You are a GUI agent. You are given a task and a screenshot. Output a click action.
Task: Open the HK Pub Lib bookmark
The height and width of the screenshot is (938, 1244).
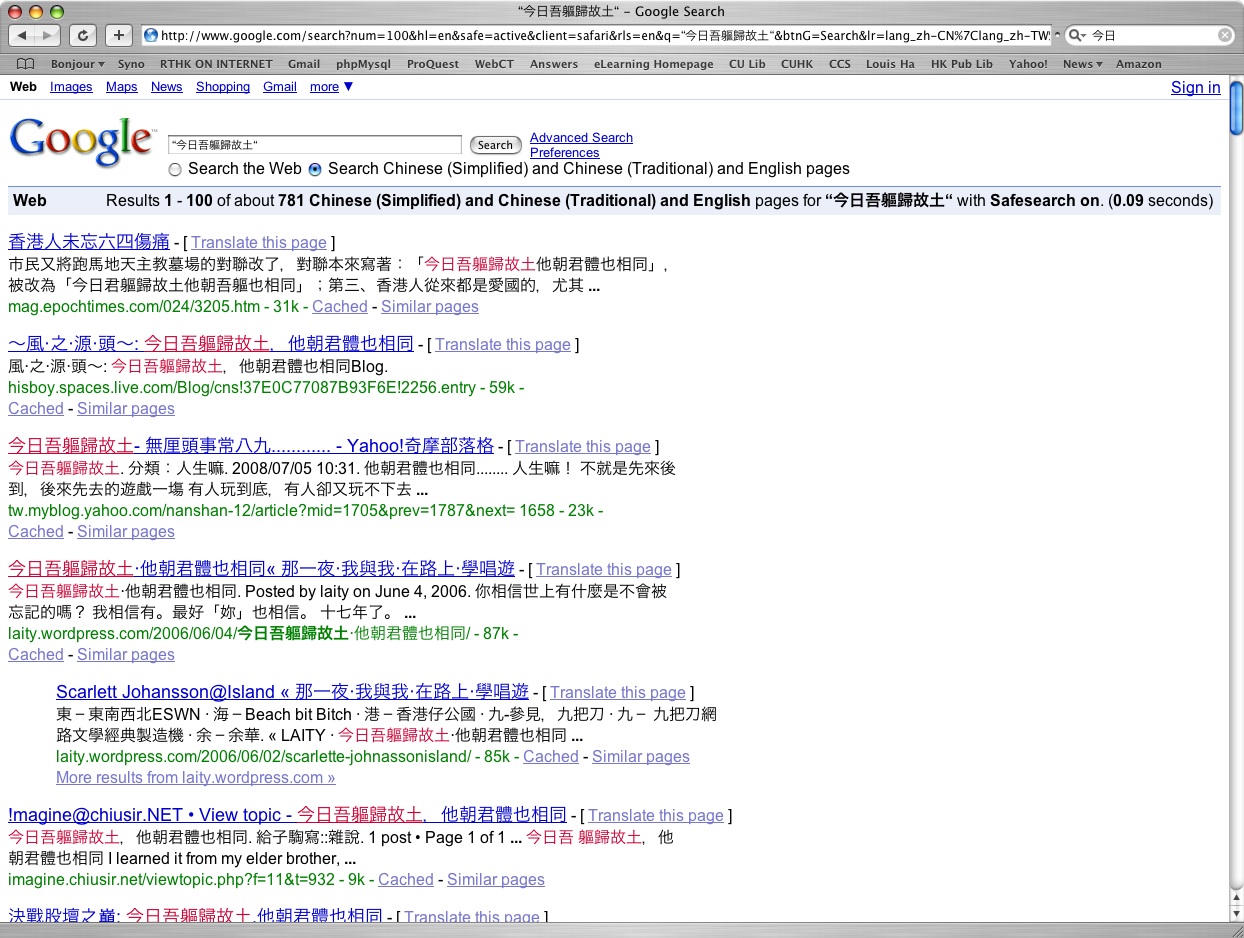961,64
